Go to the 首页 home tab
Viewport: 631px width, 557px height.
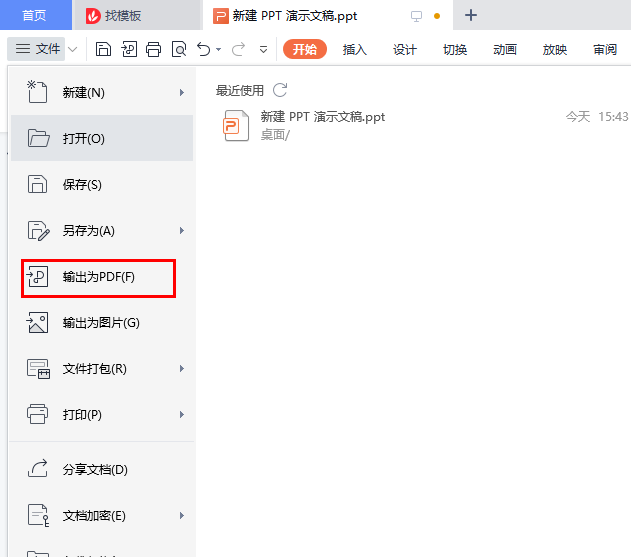point(34,15)
